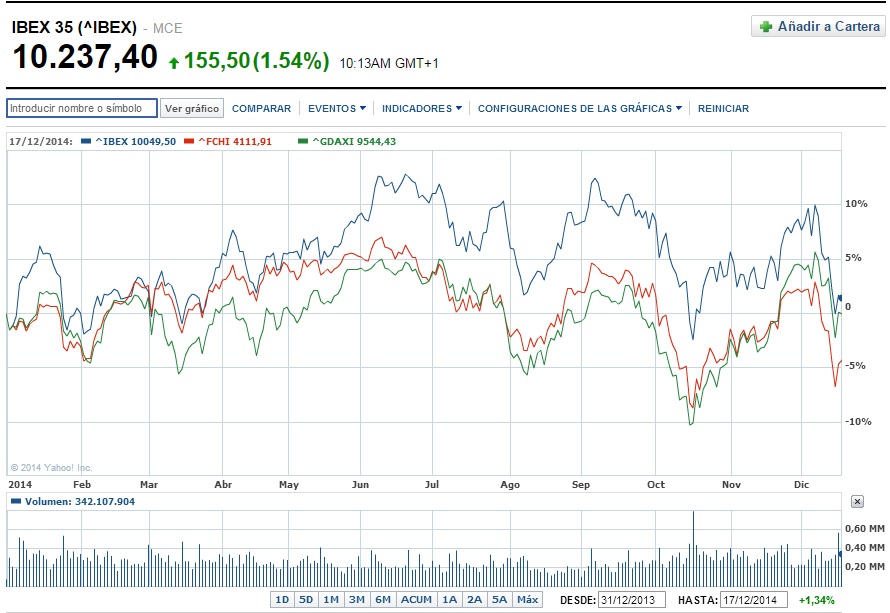Click the ^FCHI 4111,91 legend text
Image resolution: width=890 pixels, height=613 pixels.
click(x=235, y=141)
